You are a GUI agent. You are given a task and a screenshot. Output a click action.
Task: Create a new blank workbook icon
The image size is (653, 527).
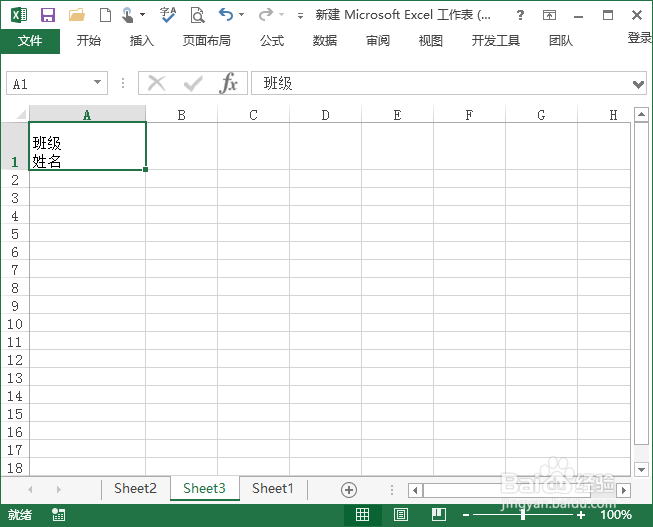point(105,15)
